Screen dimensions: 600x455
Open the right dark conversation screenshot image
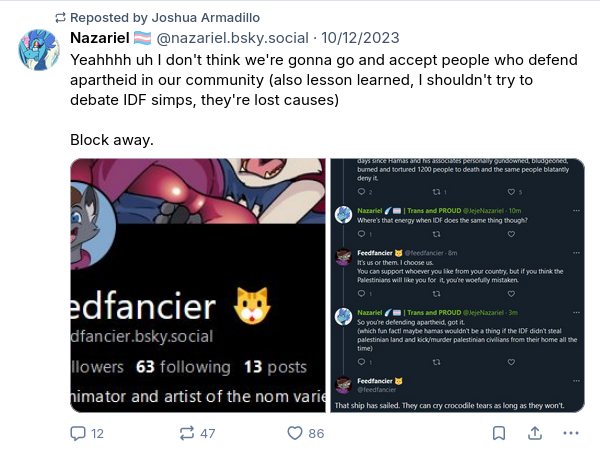(458, 285)
